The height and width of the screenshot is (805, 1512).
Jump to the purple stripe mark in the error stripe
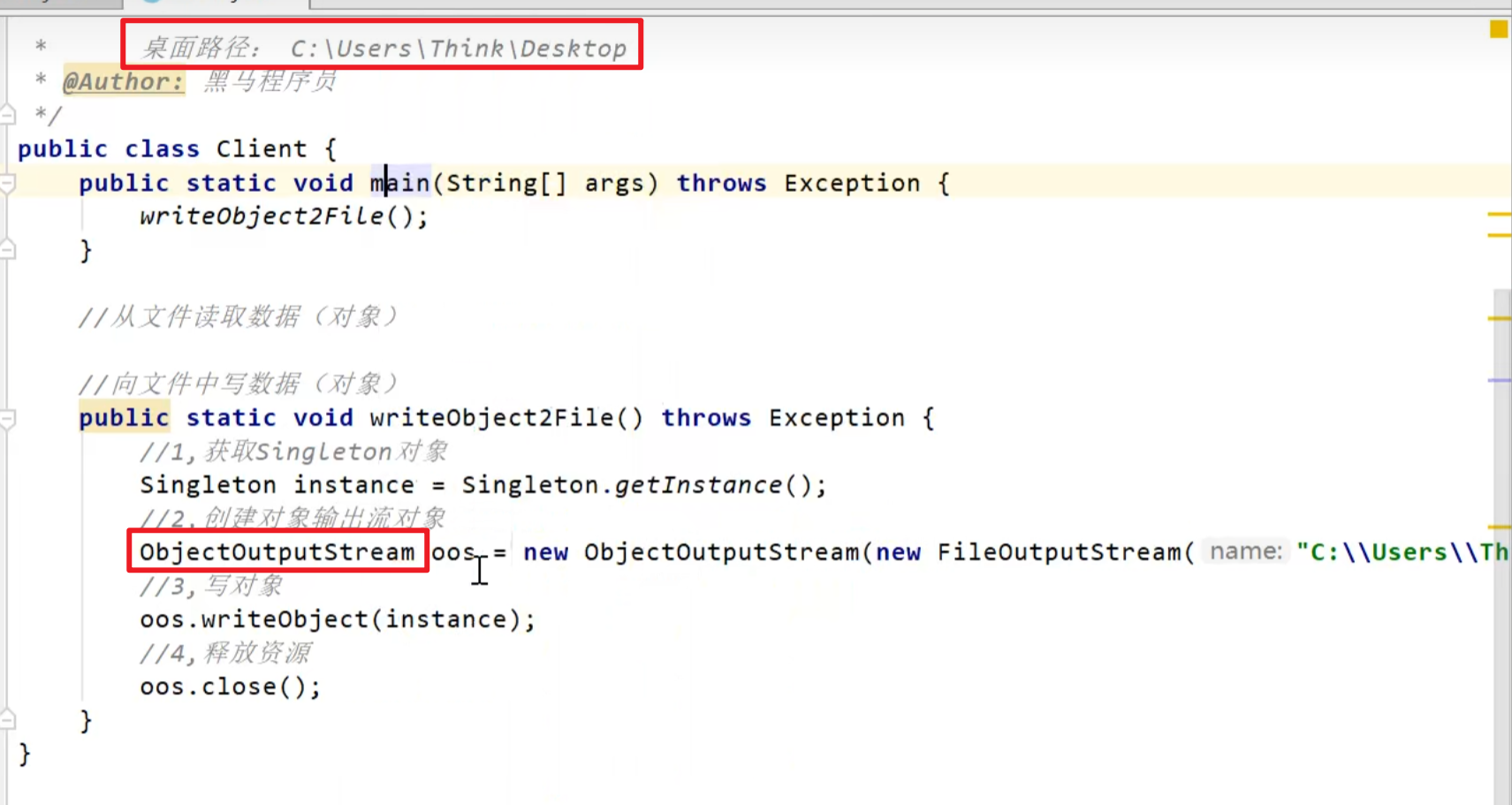(1499, 380)
